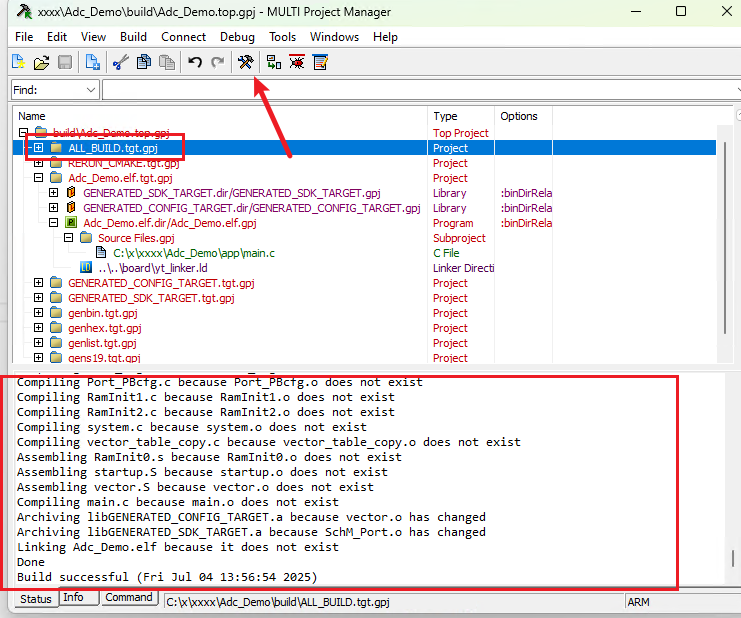Screen dimensions: 741x618
Task: Click the 'Build successful' output line
Action: coord(167,577)
